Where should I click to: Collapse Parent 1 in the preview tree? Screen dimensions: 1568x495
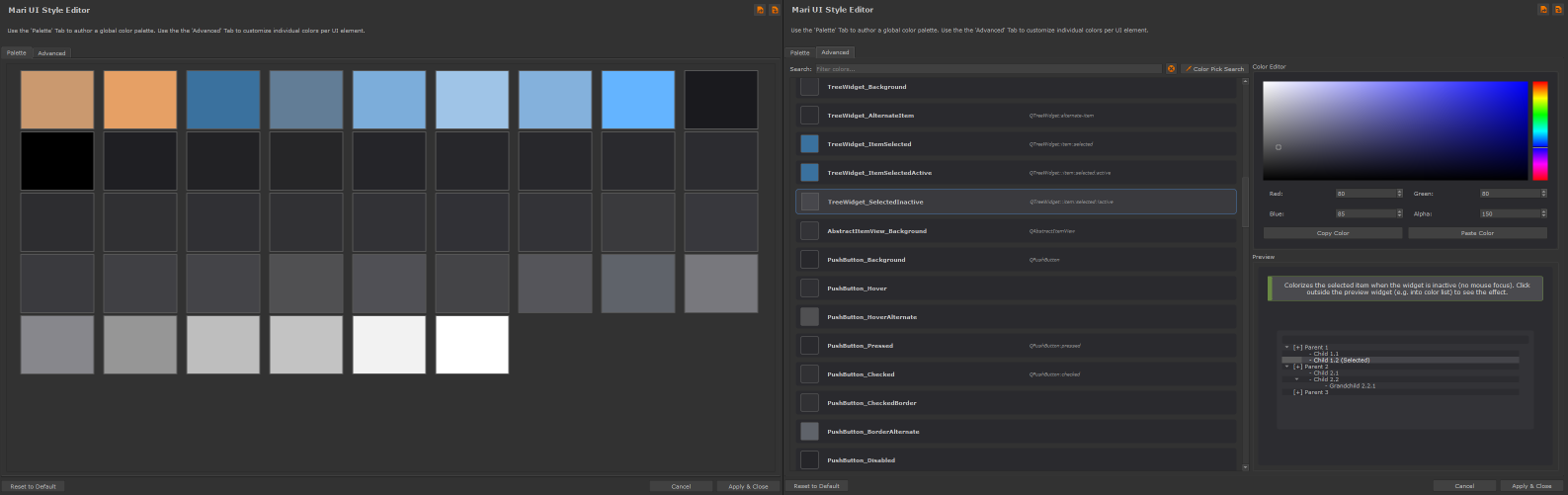click(x=1286, y=347)
